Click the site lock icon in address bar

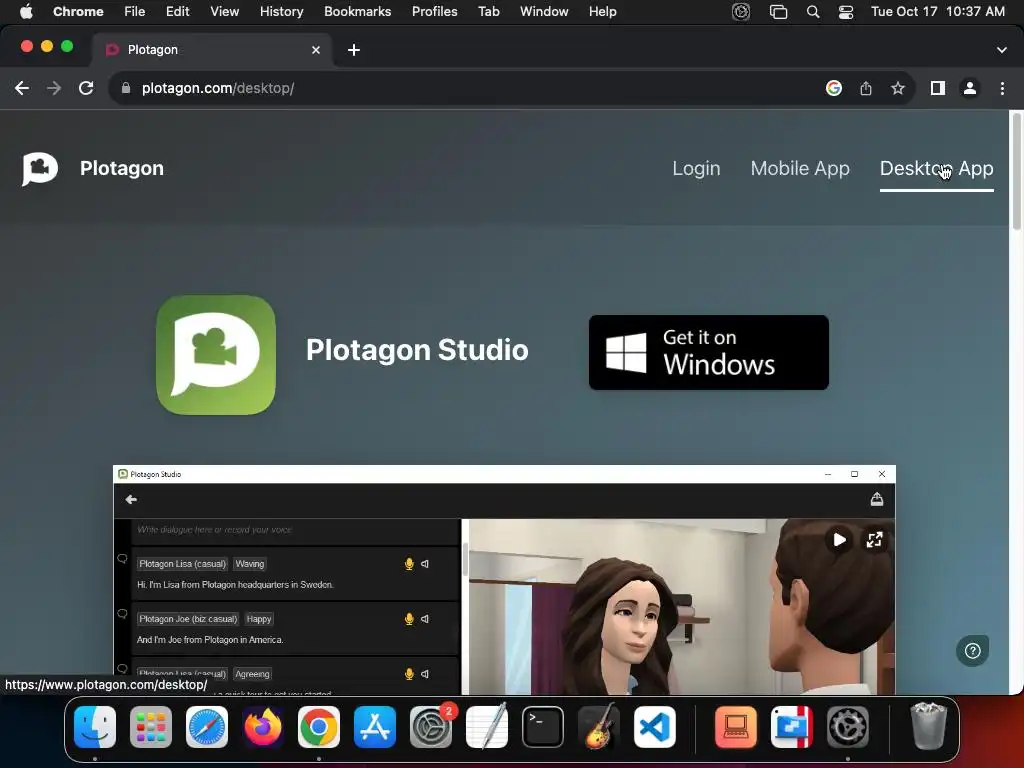point(126,88)
